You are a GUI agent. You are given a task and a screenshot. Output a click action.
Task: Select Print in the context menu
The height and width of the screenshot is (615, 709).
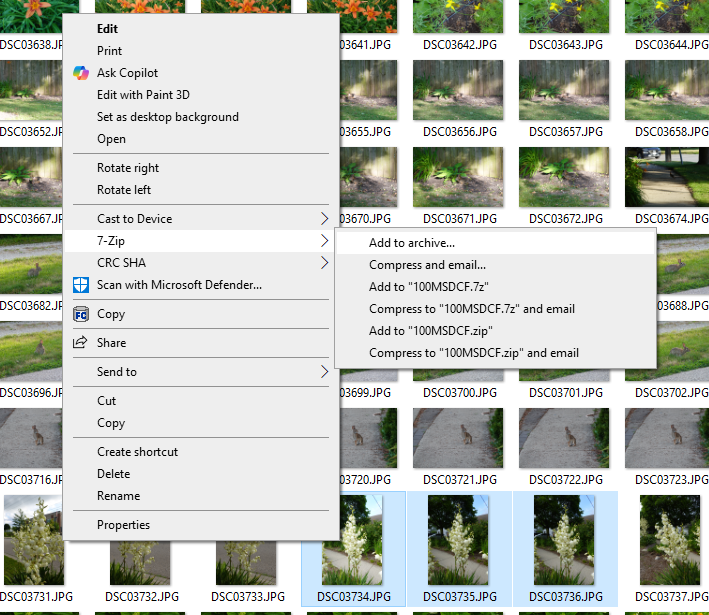coord(201,51)
